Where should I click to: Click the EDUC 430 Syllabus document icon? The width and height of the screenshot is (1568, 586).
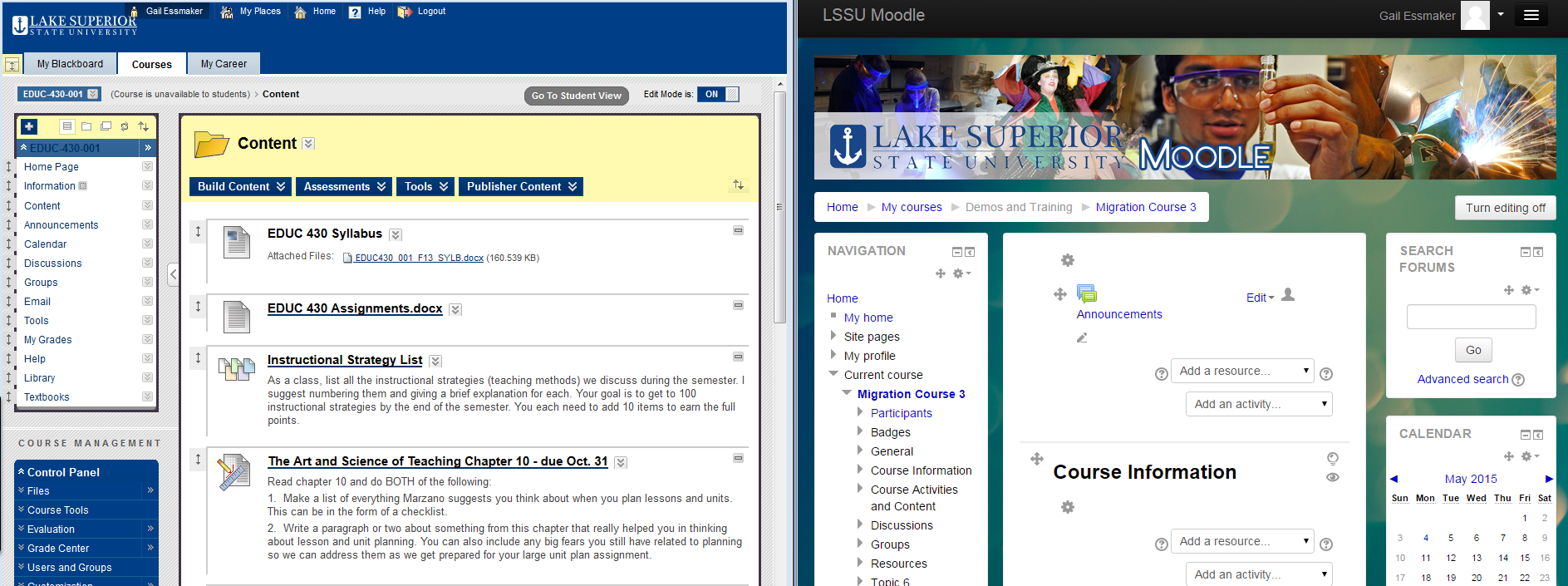237,243
